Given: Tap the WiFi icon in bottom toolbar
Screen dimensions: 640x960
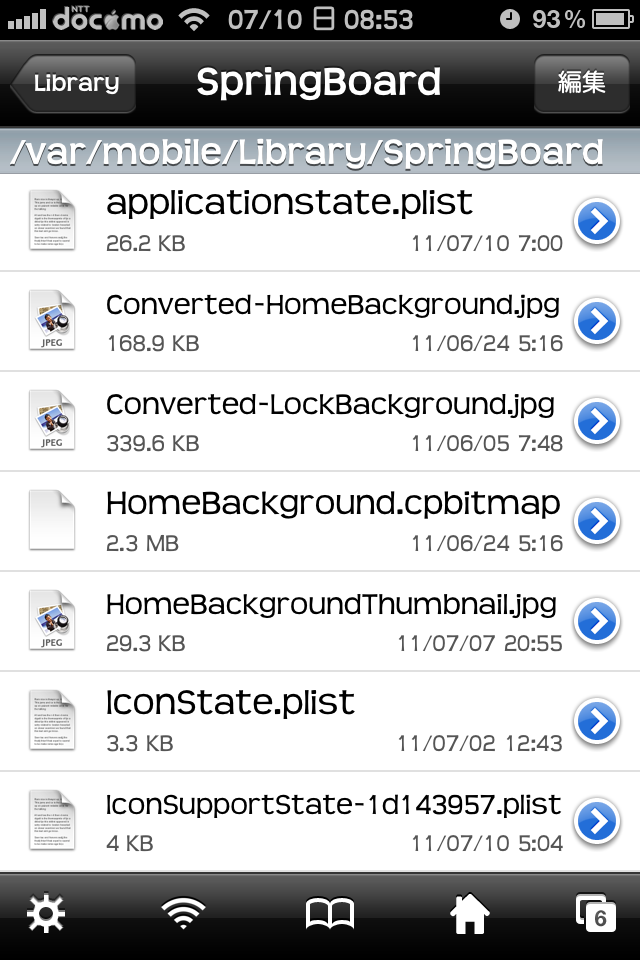Looking at the screenshot, I should coord(183,913).
